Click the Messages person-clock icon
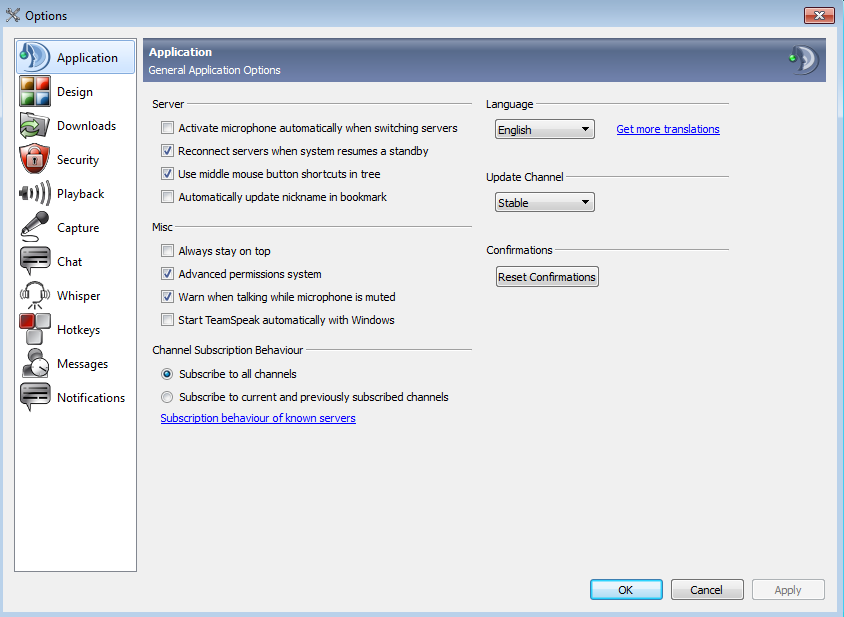Screen dimensions: 844x617 (34, 363)
